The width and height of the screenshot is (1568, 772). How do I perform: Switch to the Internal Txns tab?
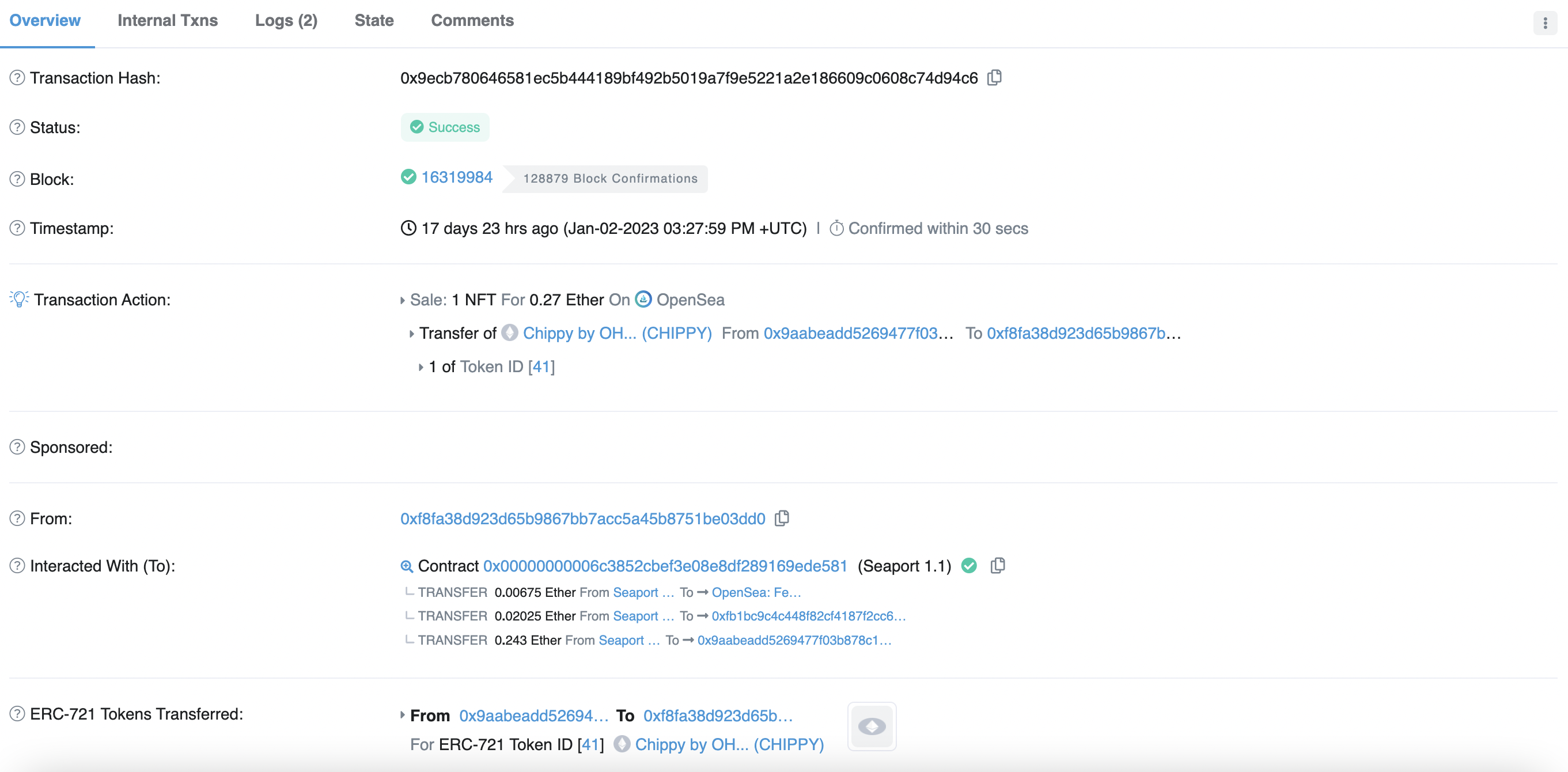tap(168, 21)
